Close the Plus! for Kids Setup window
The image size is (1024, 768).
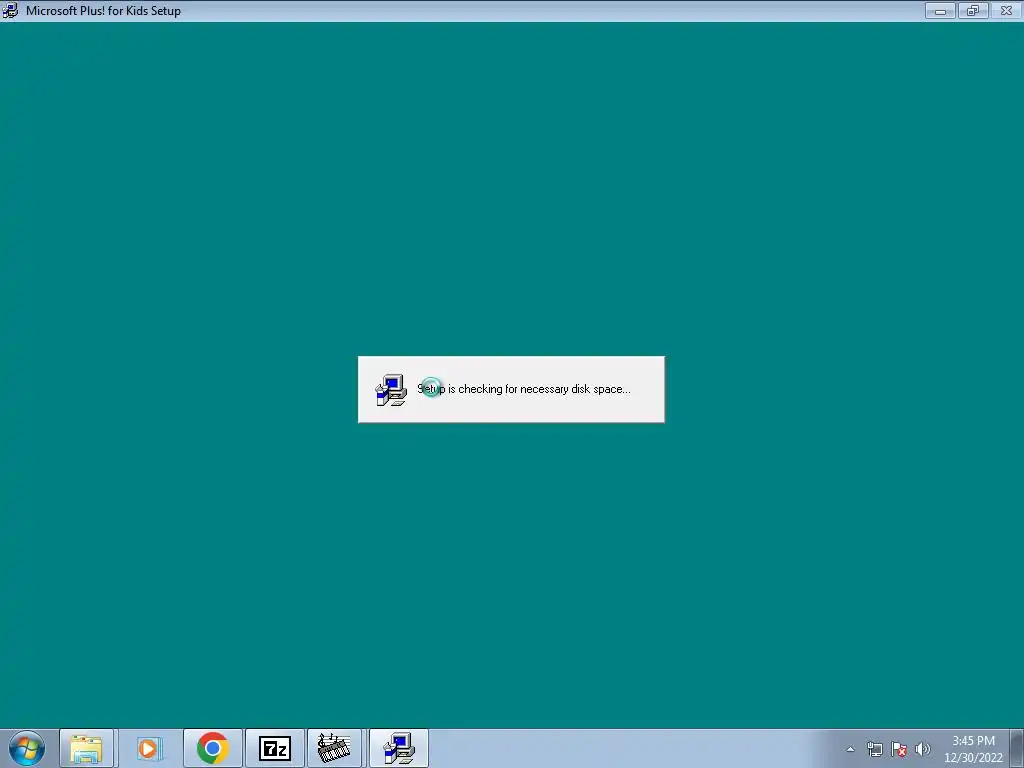click(x=1006, y=10)
